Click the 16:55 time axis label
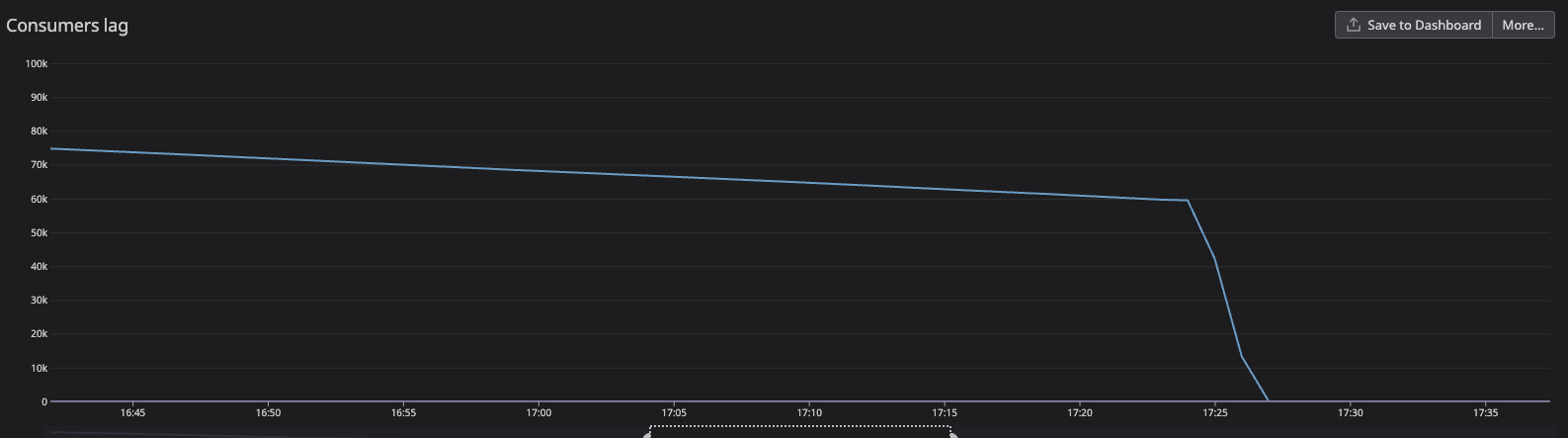Screen dimensions: 1568x438 [x=403, y=413]
